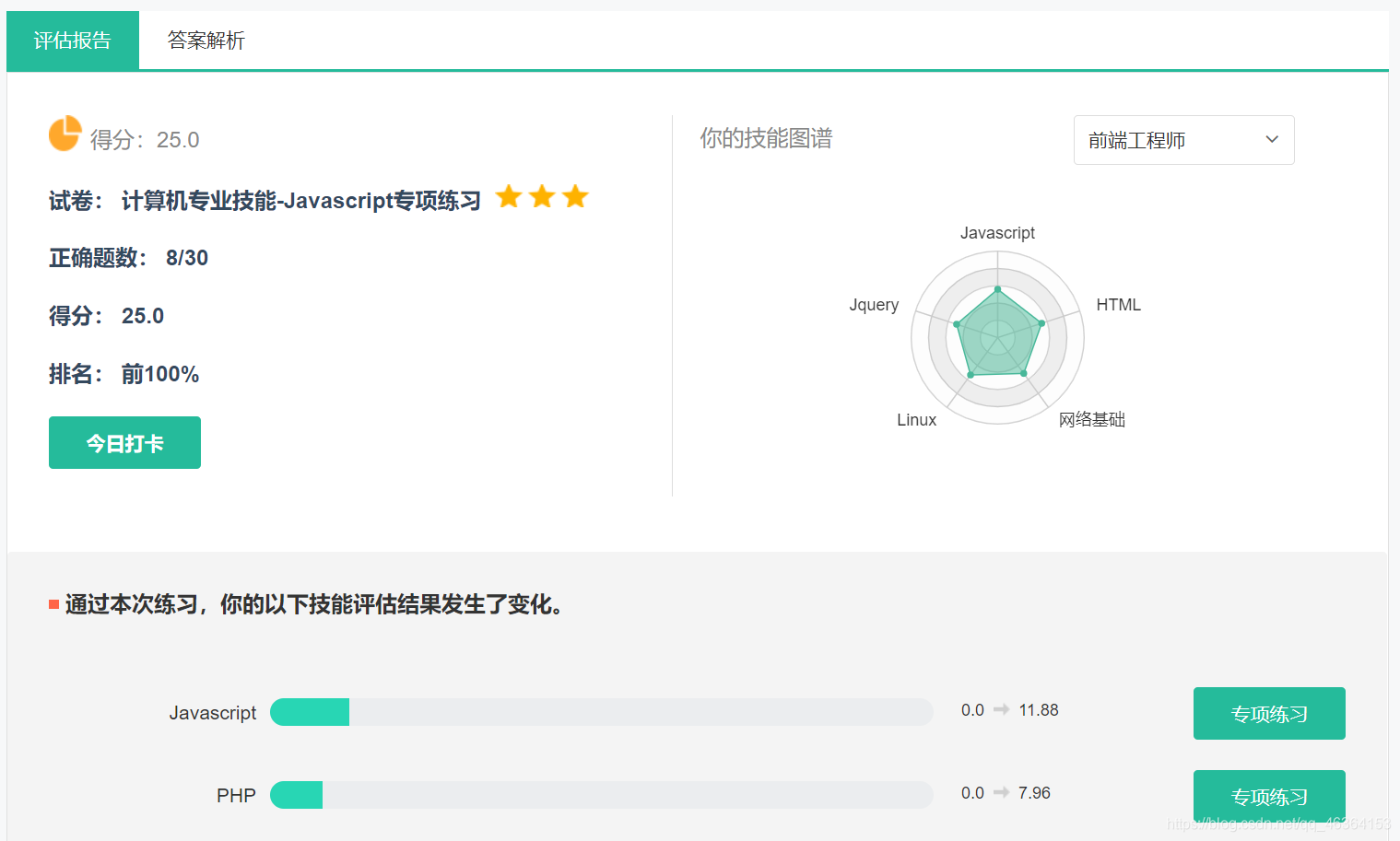Click the 今日打卡 button

tap(124, 443)
